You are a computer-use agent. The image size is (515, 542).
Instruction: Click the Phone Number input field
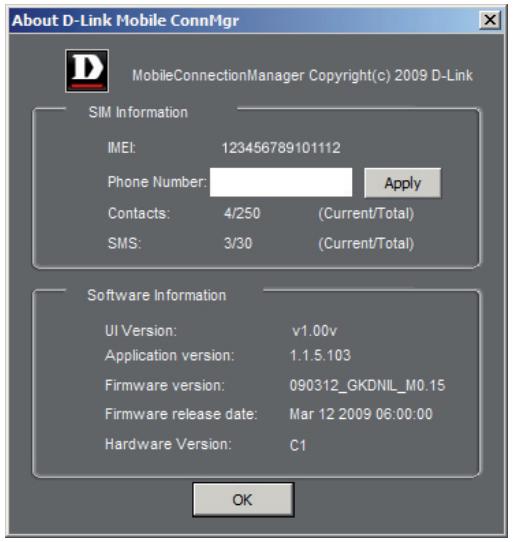(x=281, y=182)
